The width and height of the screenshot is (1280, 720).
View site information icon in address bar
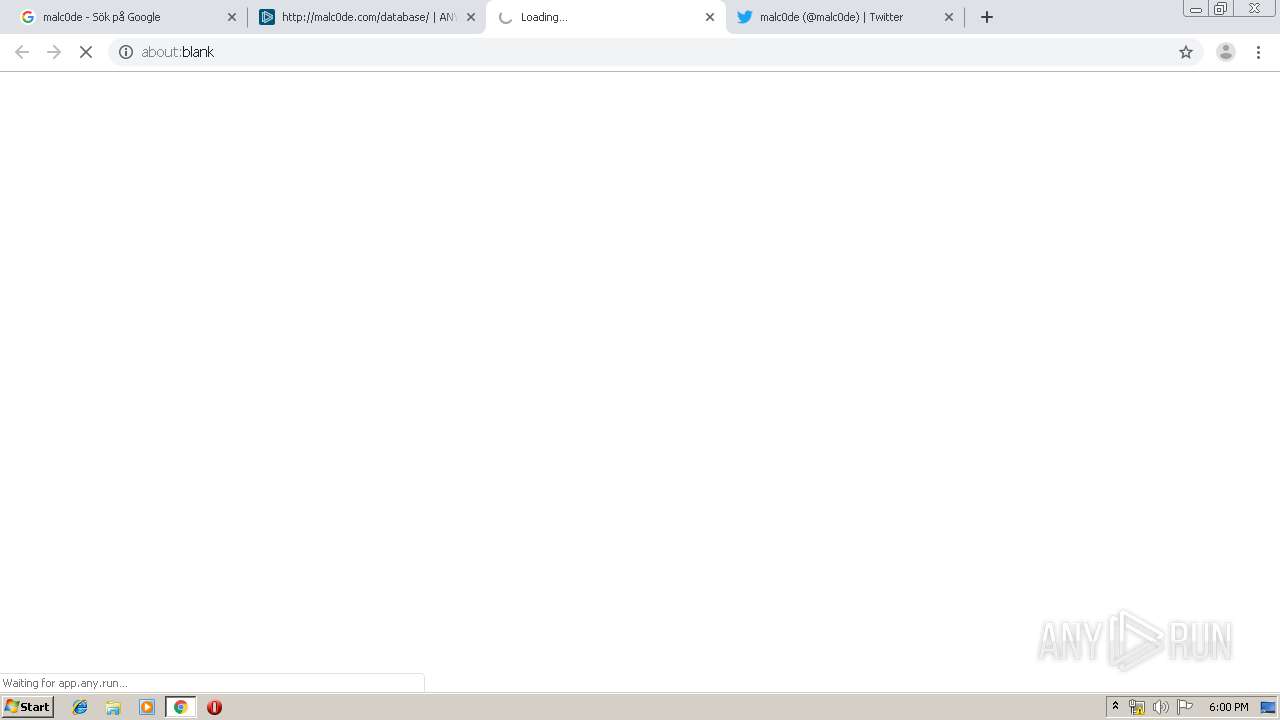click(x=126, y=52)
